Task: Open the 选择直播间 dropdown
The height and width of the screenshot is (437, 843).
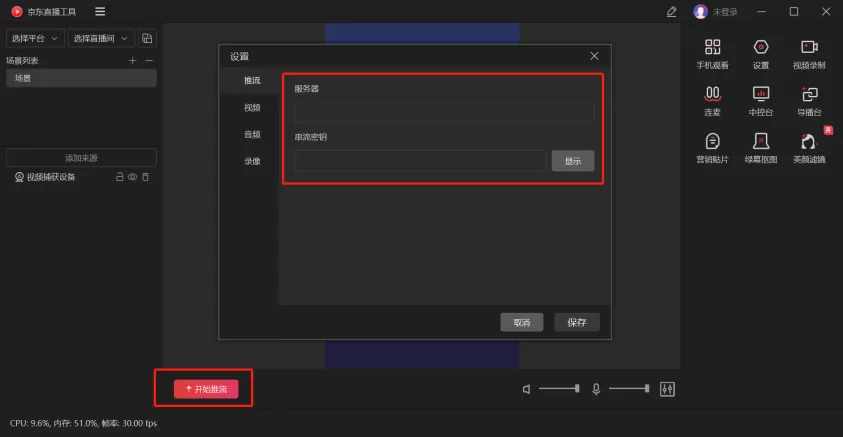Action: click(101, 38)
